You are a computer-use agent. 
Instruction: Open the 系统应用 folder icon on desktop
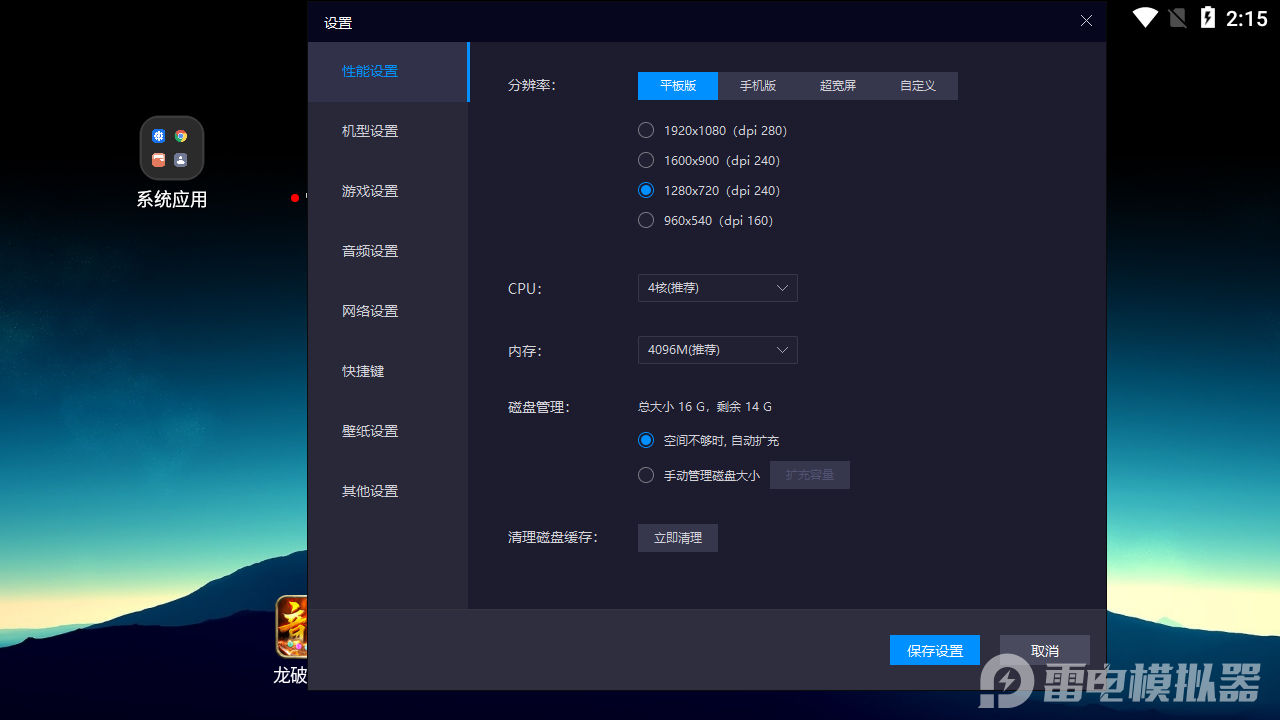172,148
